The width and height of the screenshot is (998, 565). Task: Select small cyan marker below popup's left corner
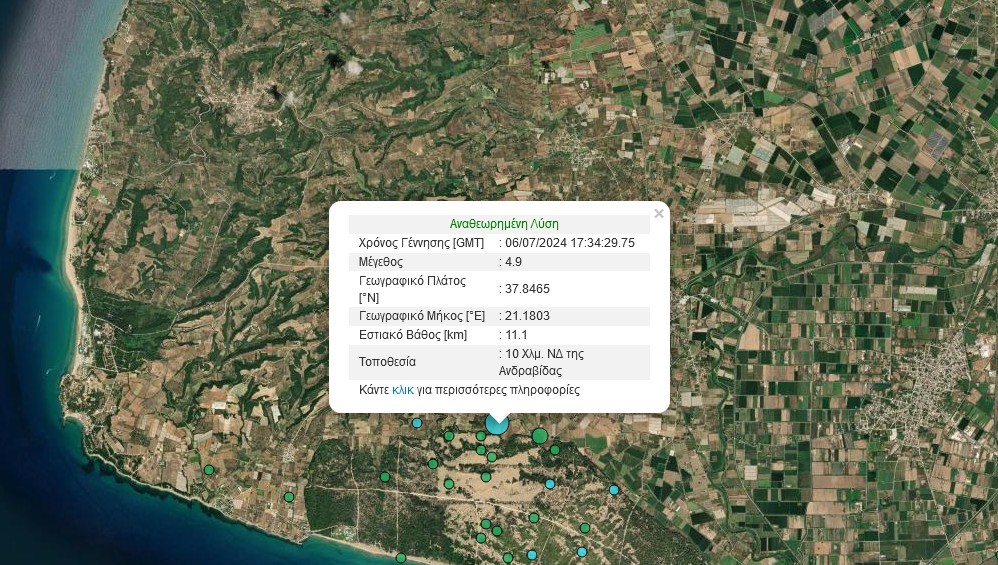click(417, 423)
